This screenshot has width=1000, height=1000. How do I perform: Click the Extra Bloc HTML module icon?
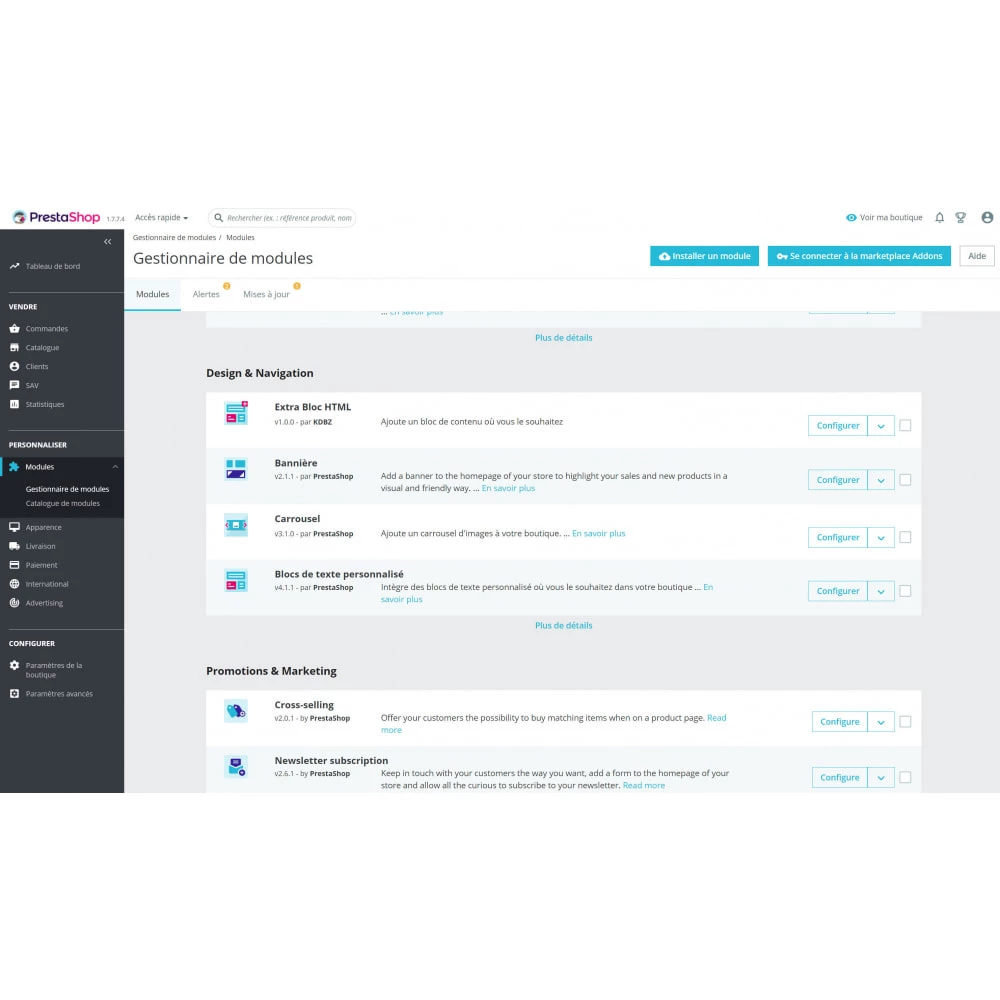pyautogui.click(x=236, y=413)
